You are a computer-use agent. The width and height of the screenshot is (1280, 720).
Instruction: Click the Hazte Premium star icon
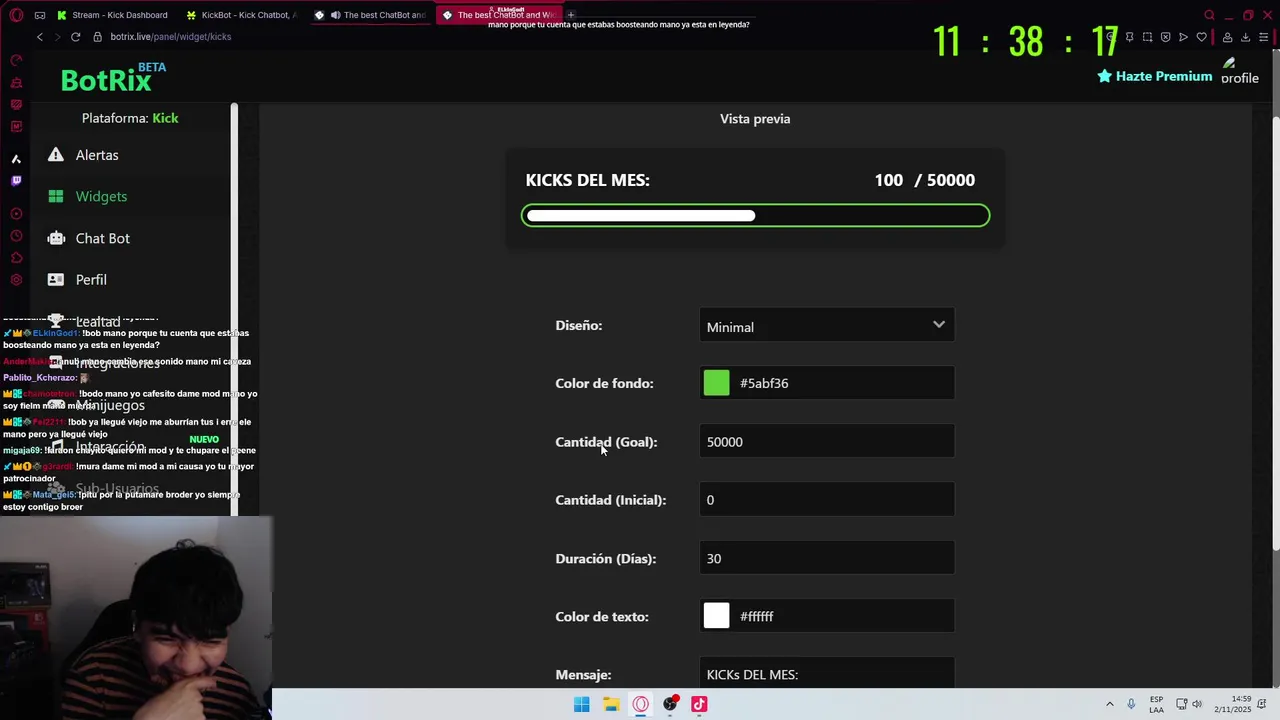click(1105, 76)
